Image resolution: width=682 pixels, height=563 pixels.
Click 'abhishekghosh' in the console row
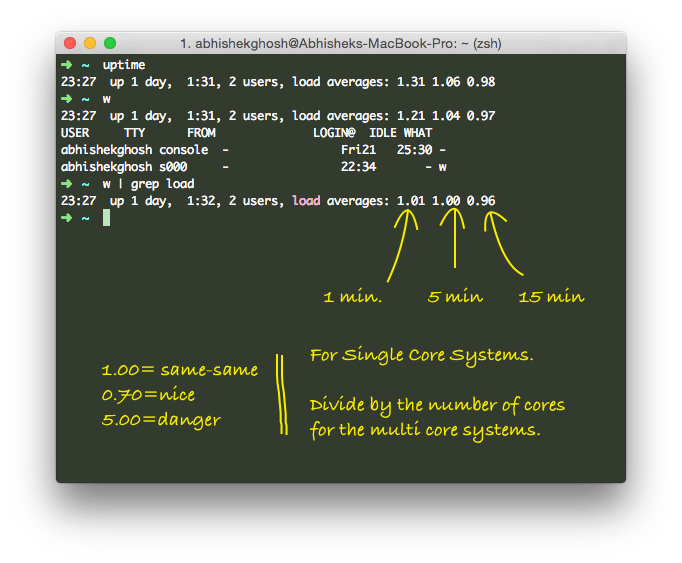(x=107, y=150)
